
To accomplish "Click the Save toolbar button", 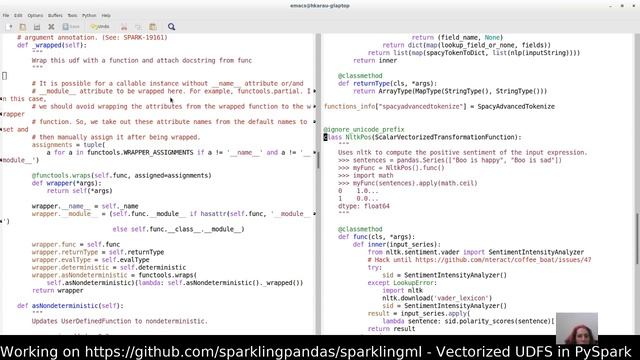I will coord(71,27).
